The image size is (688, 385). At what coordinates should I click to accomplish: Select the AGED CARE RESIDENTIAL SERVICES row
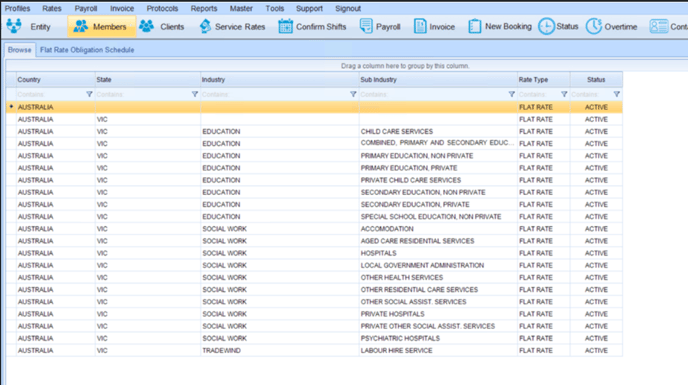[x=314, y=241]
